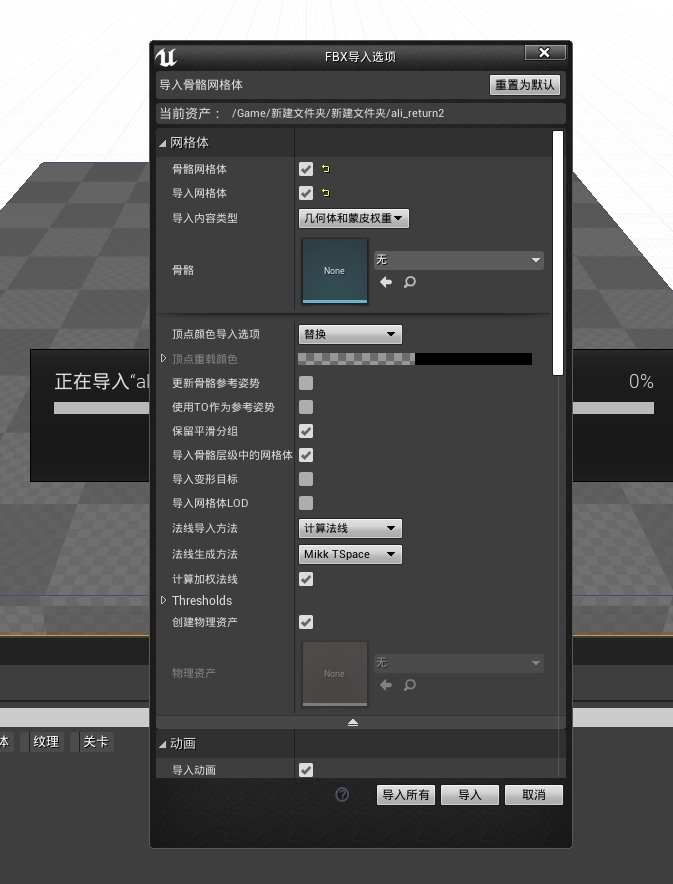Toggle the 计算加权法线 checkbox
Viewport: 673px width, 884px height.
(x=306, y=579)
